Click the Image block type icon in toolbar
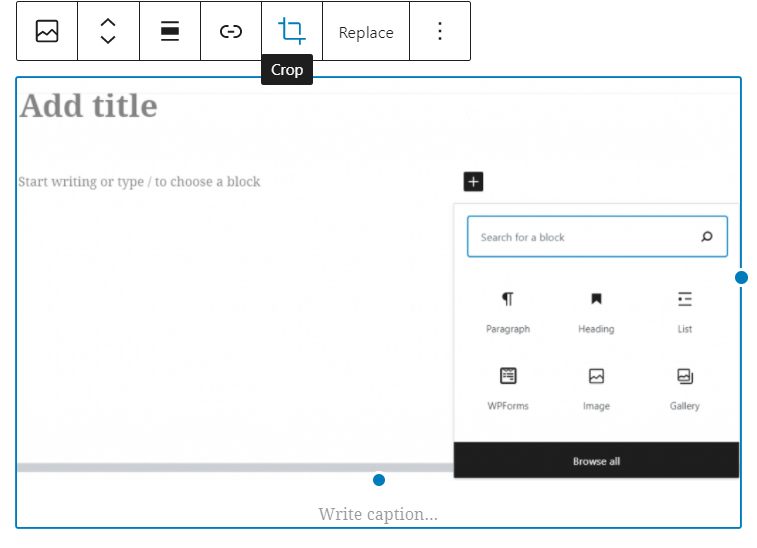The width and height of the screenshot is (757, 548). pyautogui.click(x=47, y=31)
